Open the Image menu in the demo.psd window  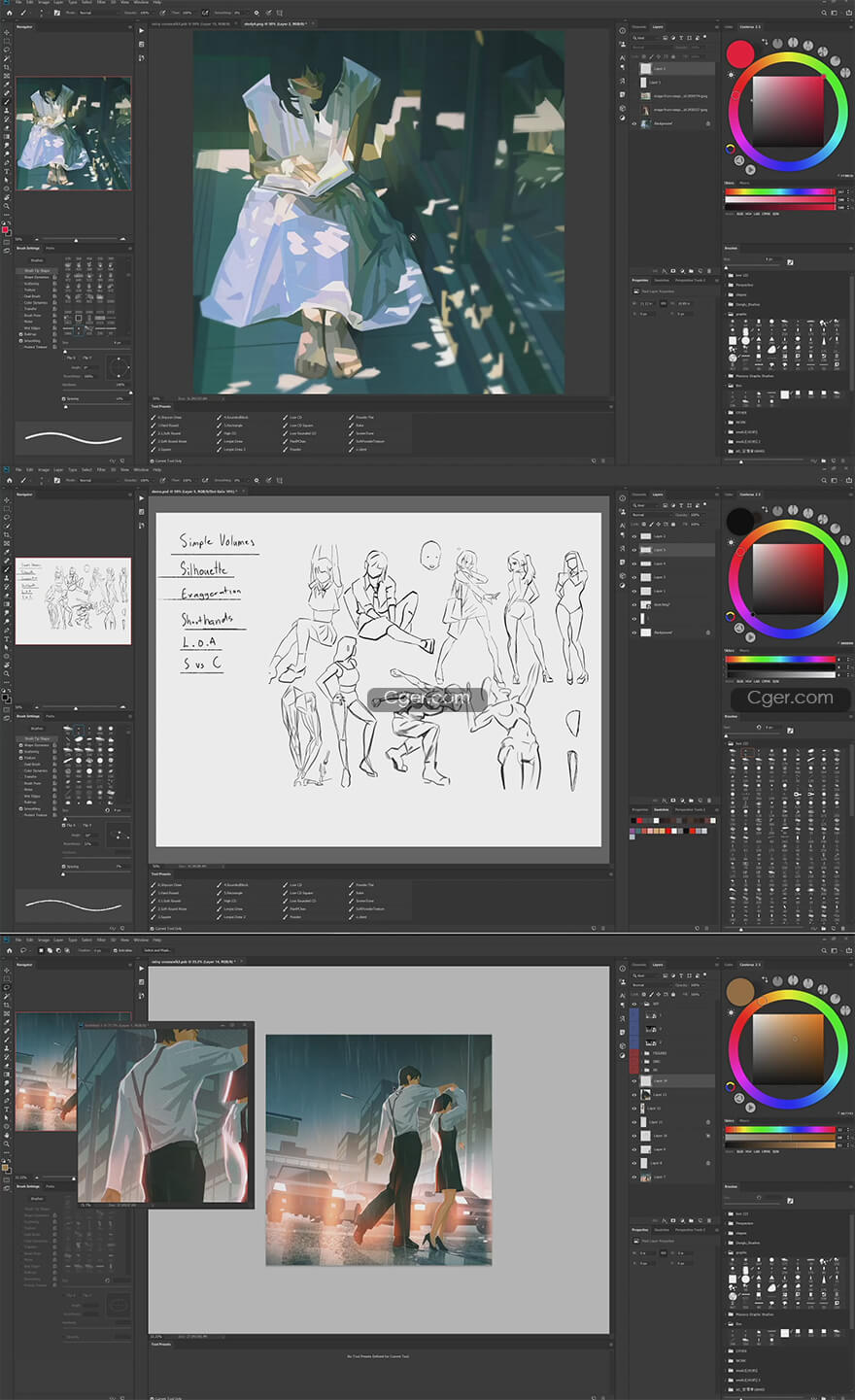click(44, 469)
